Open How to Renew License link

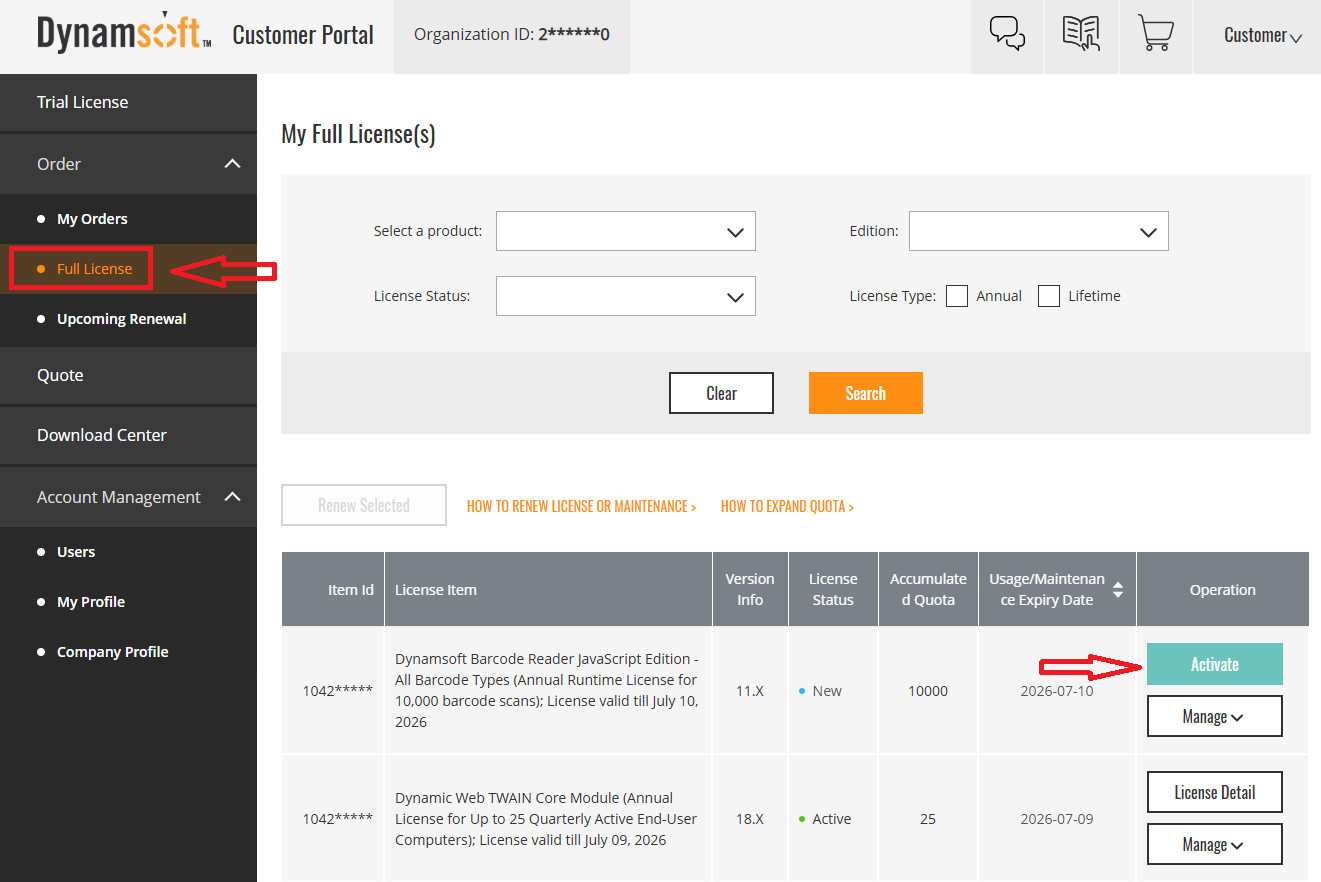[581, 506]
